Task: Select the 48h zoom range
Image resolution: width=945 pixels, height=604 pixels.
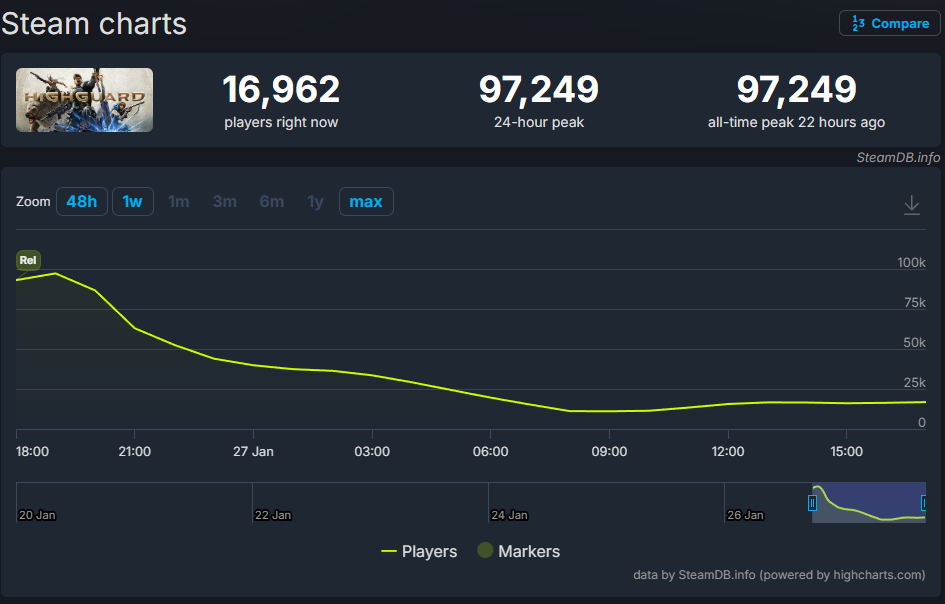Action: [82, 202]
